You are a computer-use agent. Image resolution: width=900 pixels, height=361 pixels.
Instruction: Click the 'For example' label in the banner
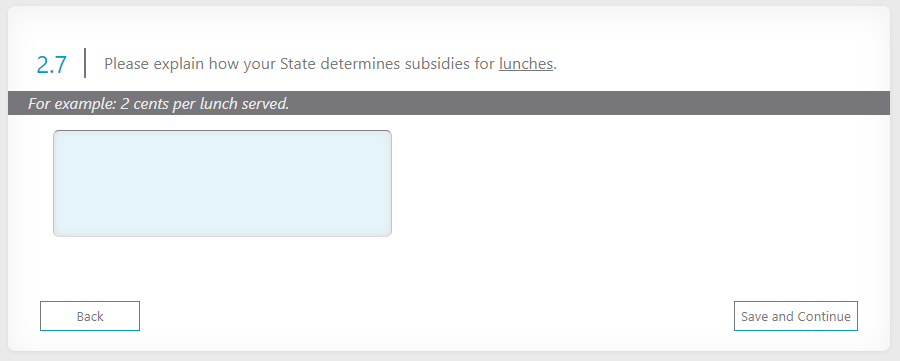[72, 104]
